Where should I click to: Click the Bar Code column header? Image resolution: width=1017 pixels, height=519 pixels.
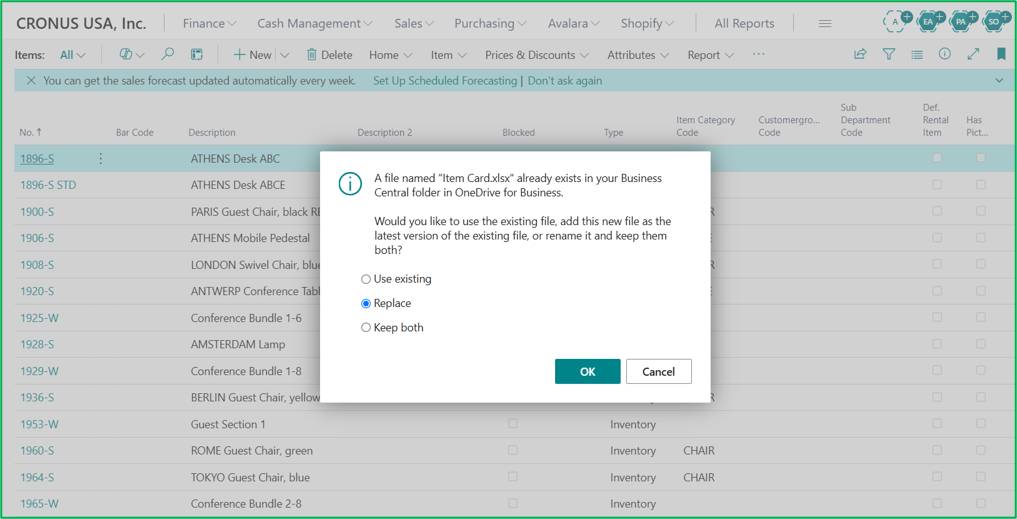point(135,132)
